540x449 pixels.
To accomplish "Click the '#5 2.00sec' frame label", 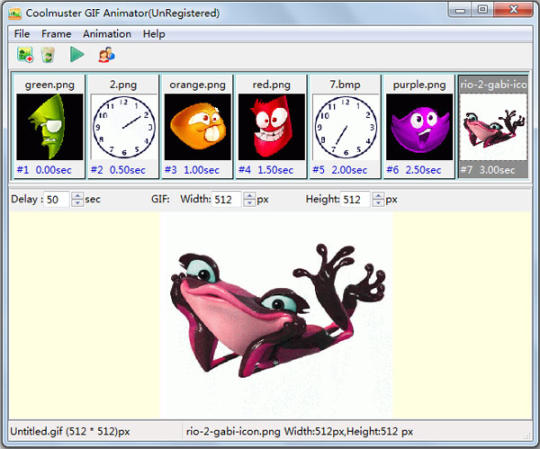I will pyautogui.click(x=340, y=170).
